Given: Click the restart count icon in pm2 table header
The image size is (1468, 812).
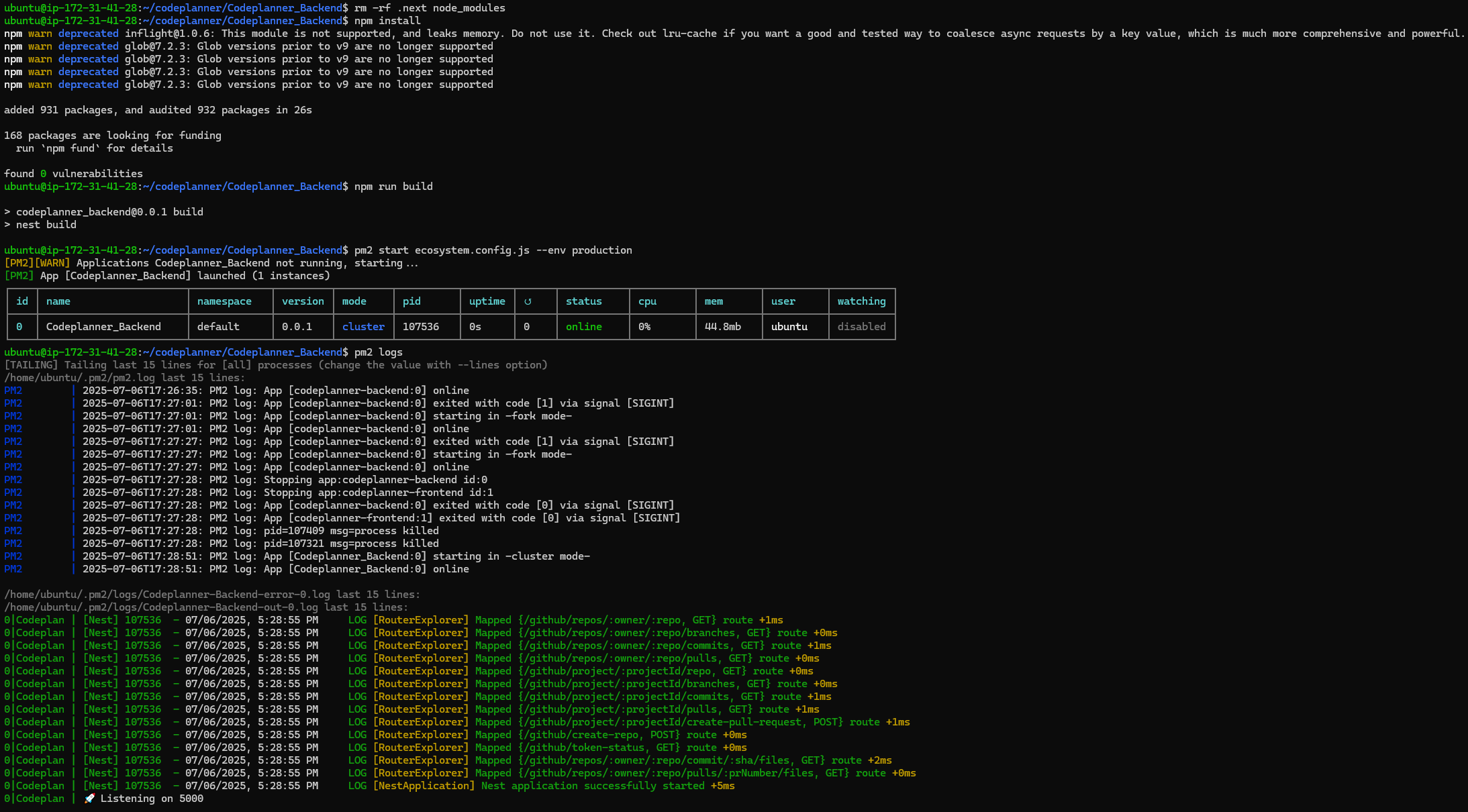Looking at the screenshot, I should point(528,301).
